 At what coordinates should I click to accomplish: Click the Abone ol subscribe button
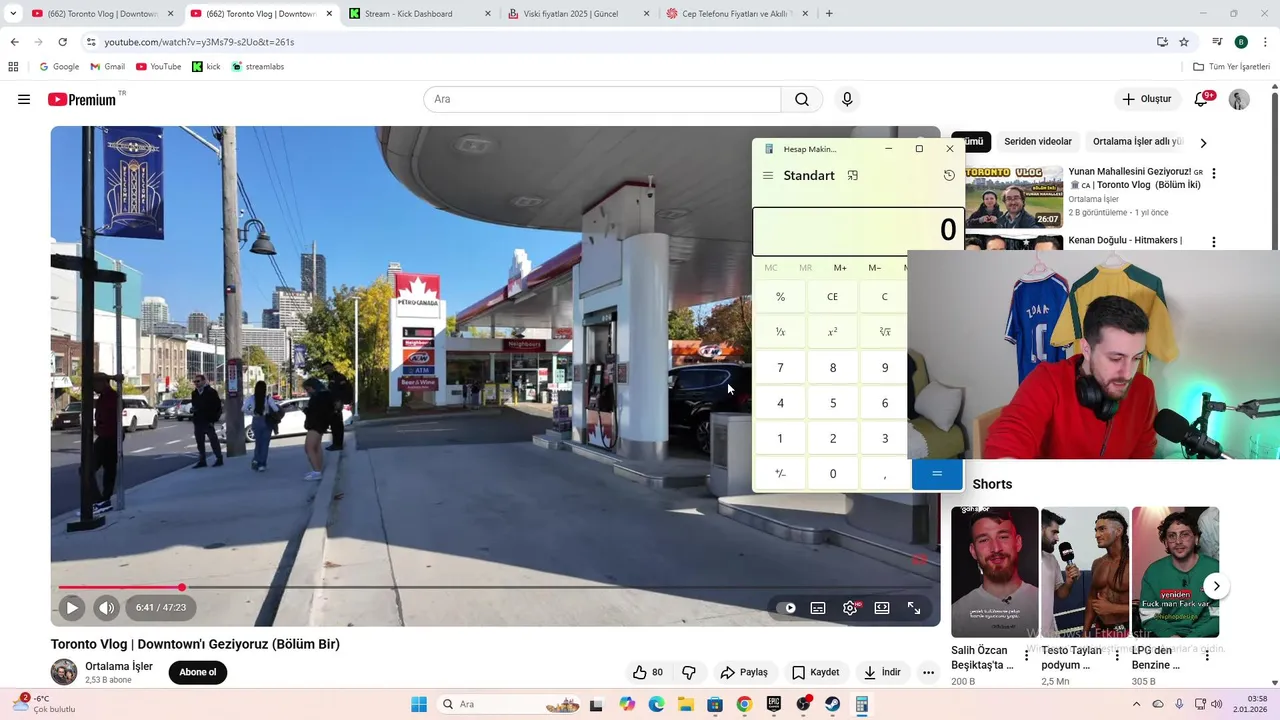198,672
